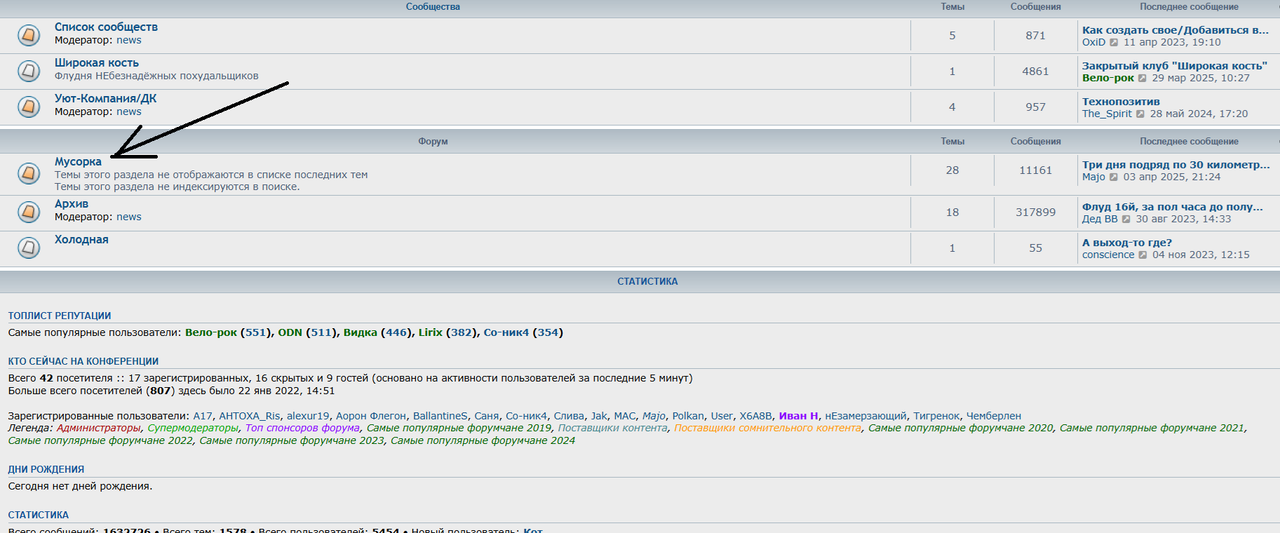Open the Холодная forum
Viewport: 1280px width, 533px height.
coord(81,240)
